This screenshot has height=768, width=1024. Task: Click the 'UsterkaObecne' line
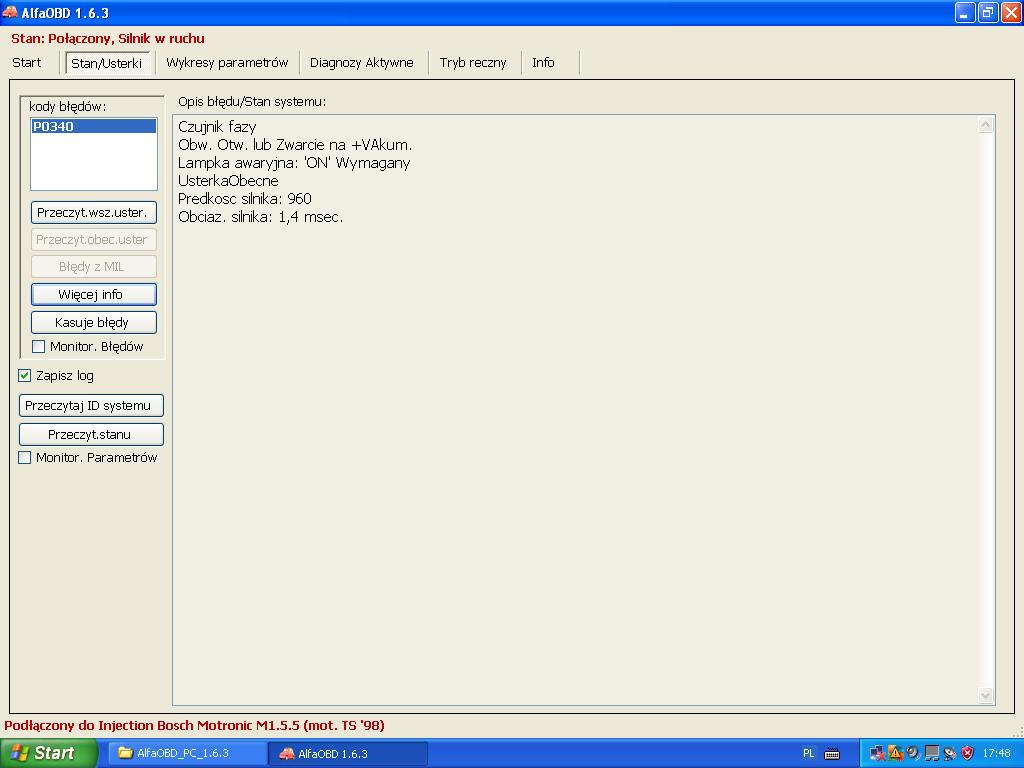(228, 181)
